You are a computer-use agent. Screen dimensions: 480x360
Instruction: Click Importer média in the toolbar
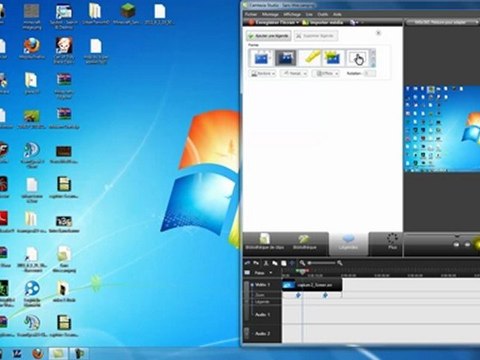(323, 22)
